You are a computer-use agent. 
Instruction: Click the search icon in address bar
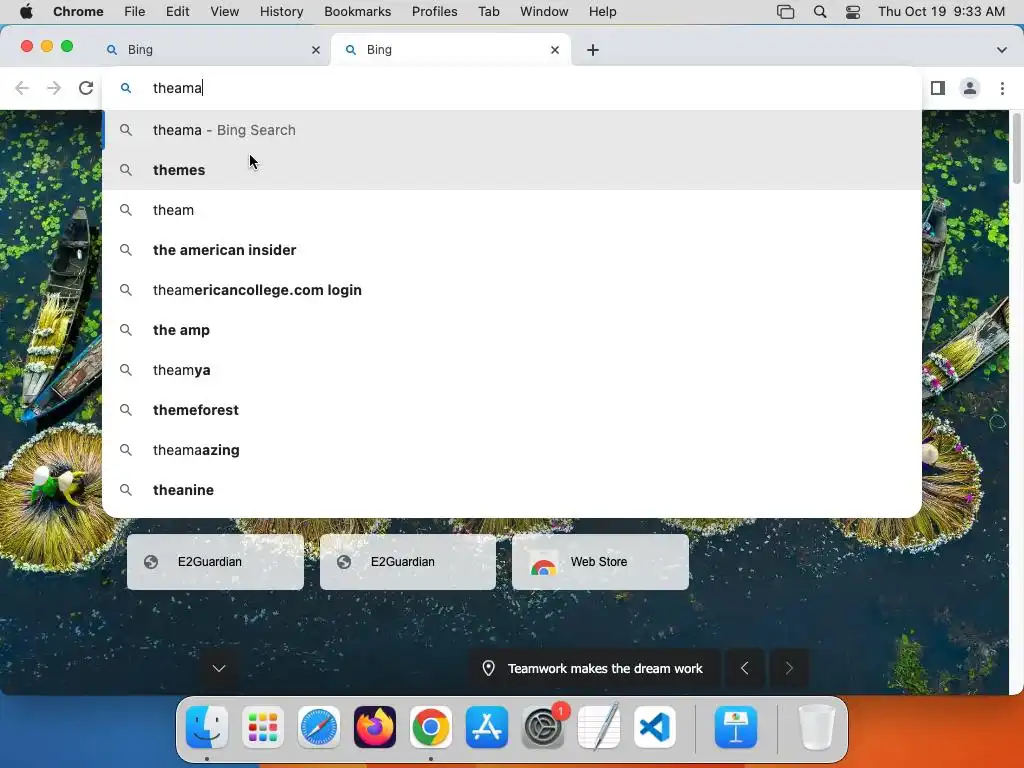126,88
